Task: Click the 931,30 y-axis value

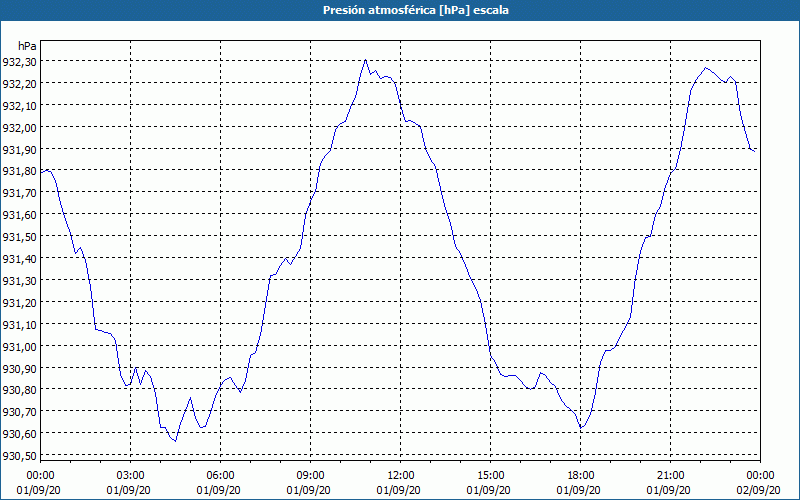Action: tap(20, 281)
